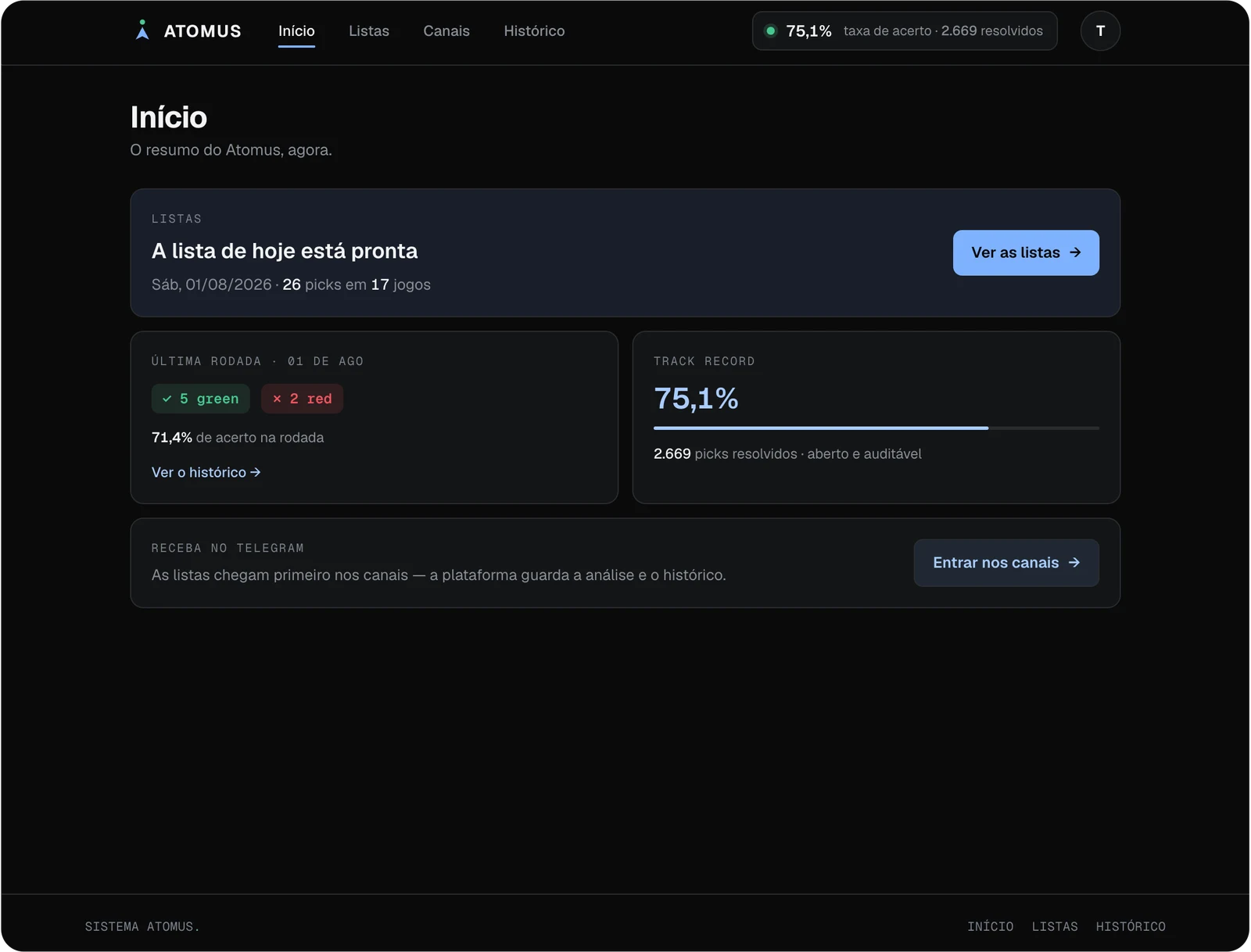The image size is (1251, 952).
Task: Click the ÚLTIMA RODADA · 01 DE AGO label
Action: (257, 361)
